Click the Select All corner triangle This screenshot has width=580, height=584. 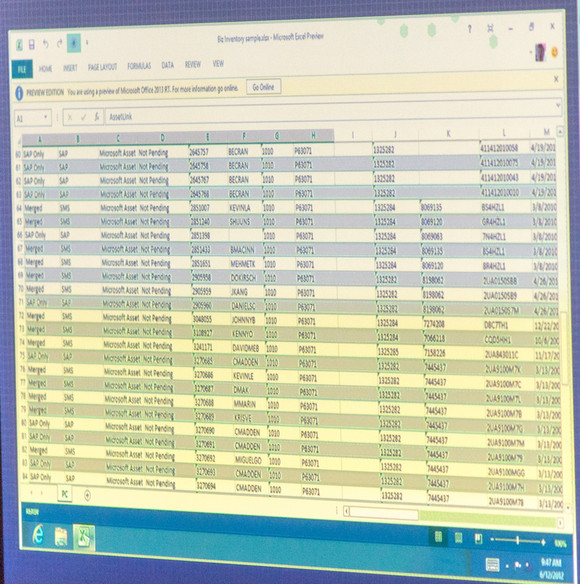(x=19, y=141)
